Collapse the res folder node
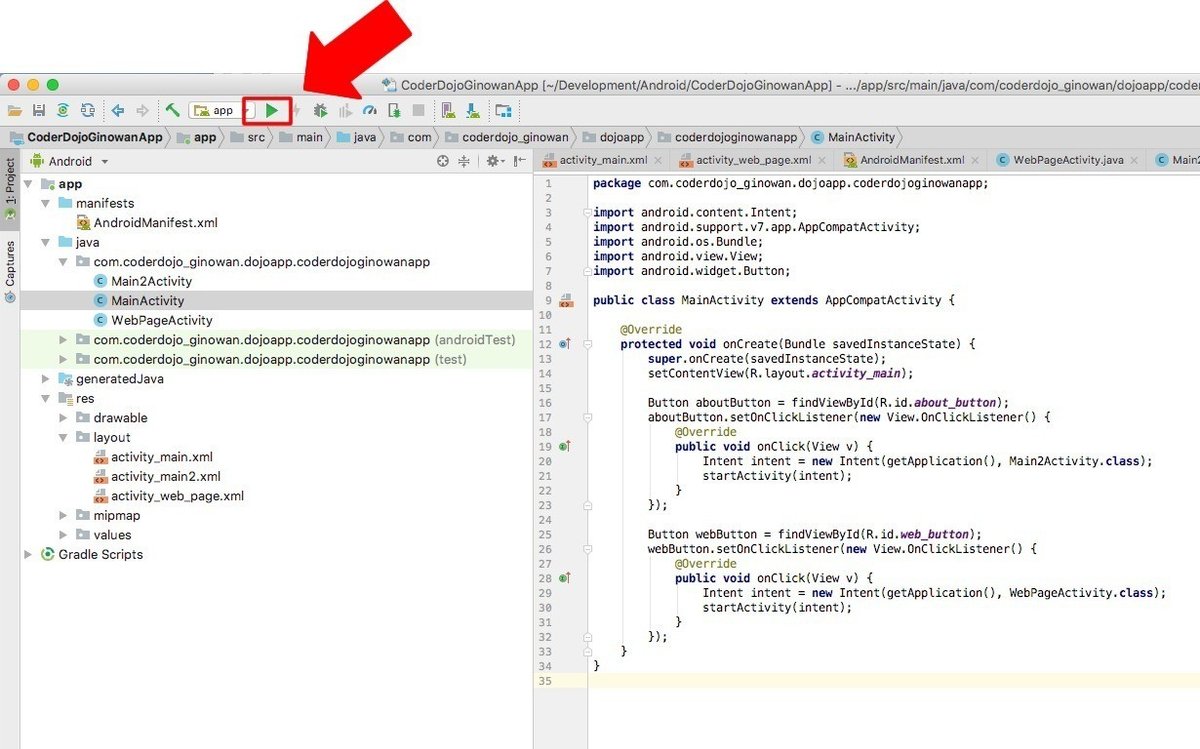Viewport: 1200px width, 749px height. (x=46, y=398)
